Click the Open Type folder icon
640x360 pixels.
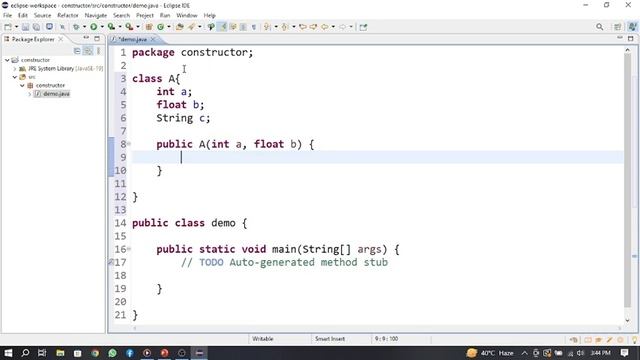click(x=180, y=27)
